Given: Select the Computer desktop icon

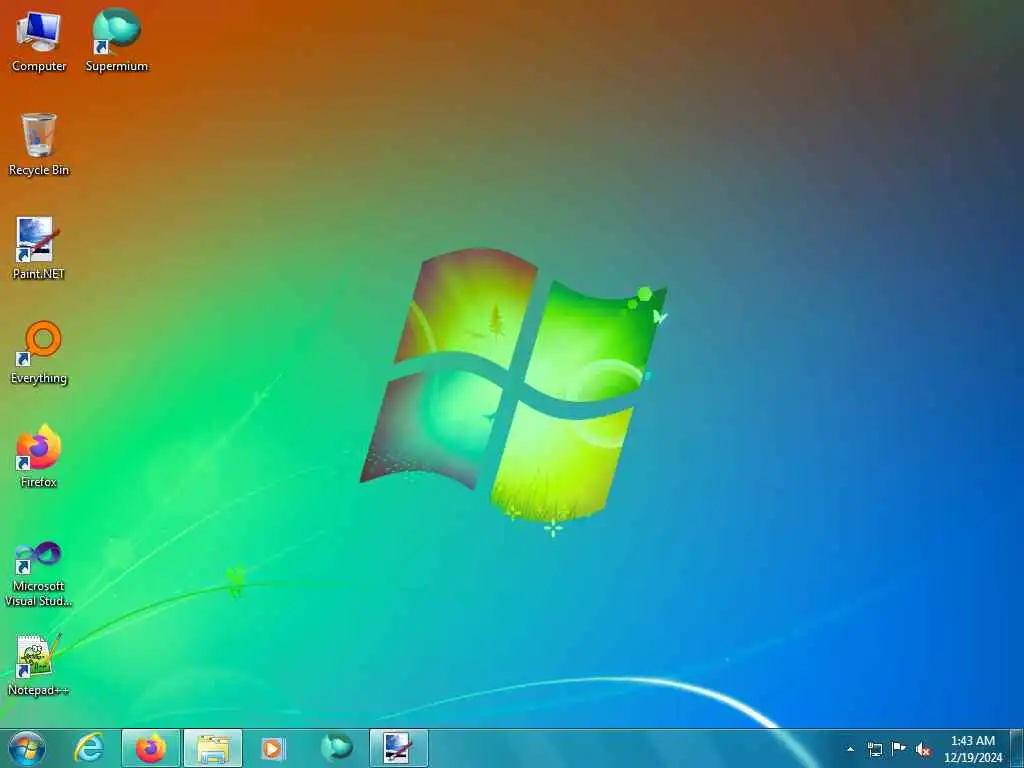Looking at the screenshot, I should (x=39, y=42).
